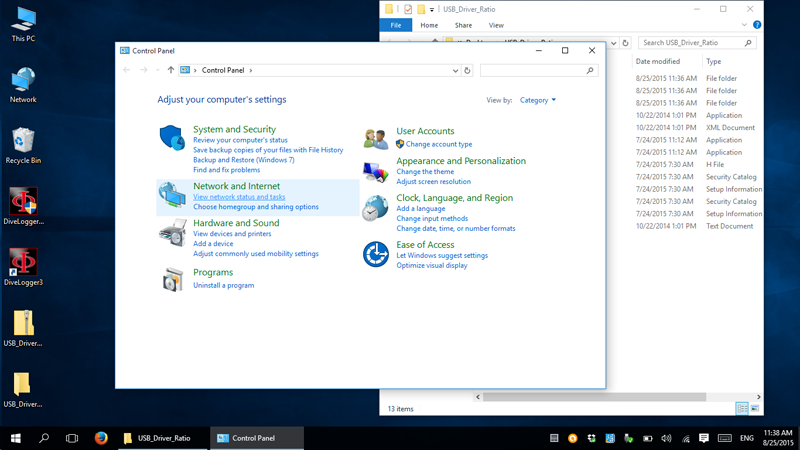Open the recent locations dropdown arrow in Control Panel

pos(158,70)
